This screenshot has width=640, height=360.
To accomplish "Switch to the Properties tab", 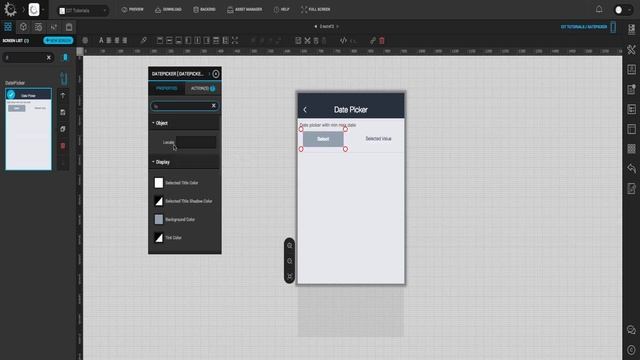I will point(167,89).
